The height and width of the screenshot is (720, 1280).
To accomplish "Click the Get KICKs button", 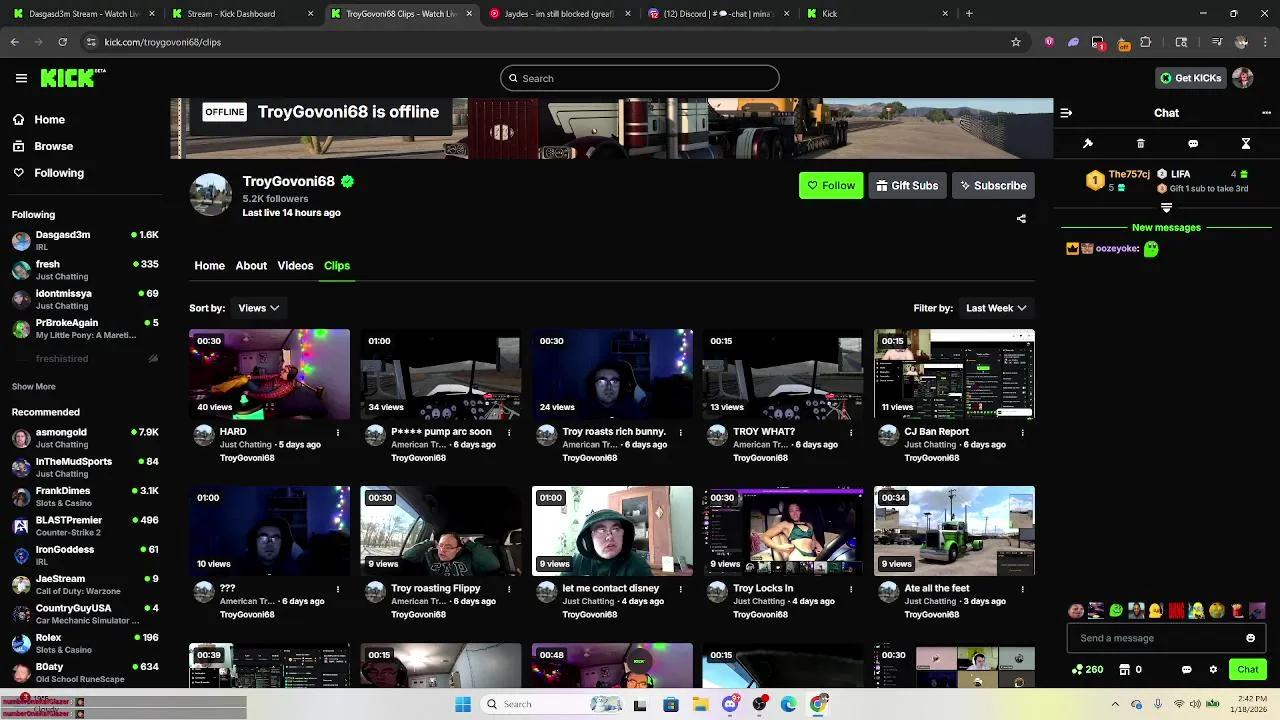I will [x=1190, y=78].
